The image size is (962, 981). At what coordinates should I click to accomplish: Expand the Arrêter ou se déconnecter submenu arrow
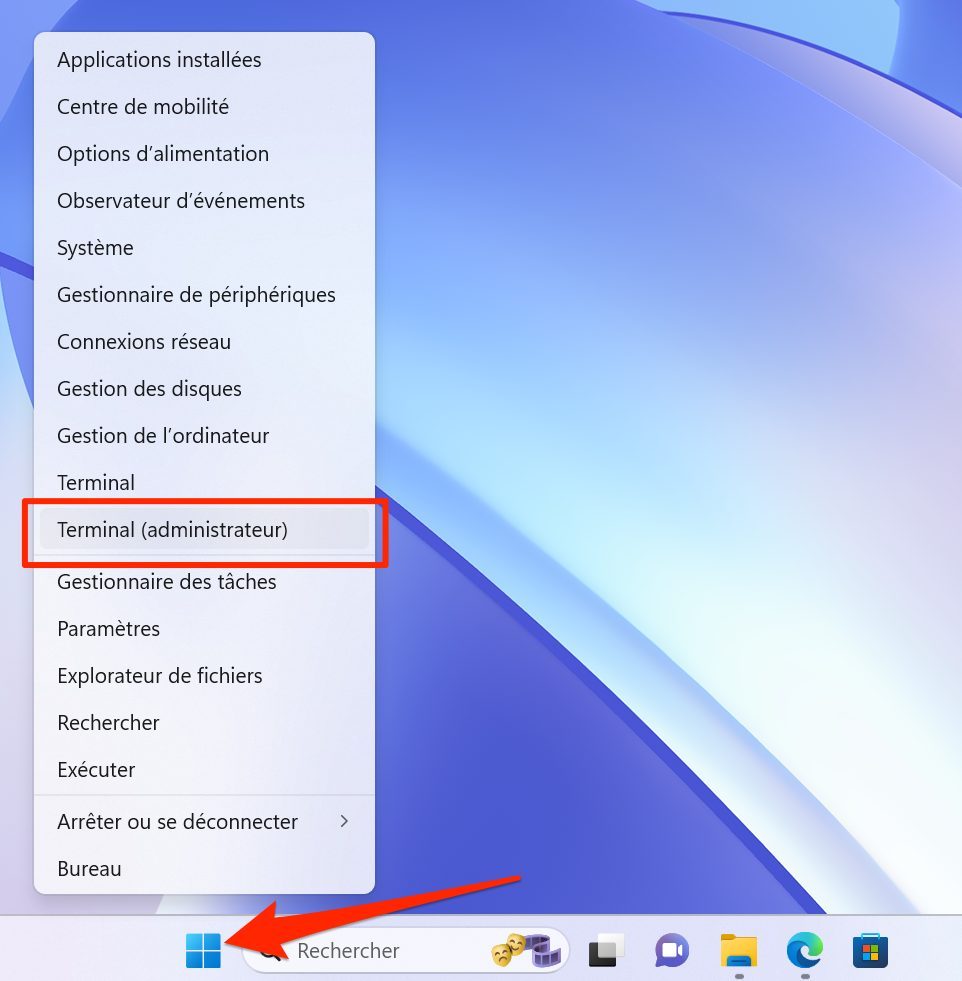click(x=344, y=821)
